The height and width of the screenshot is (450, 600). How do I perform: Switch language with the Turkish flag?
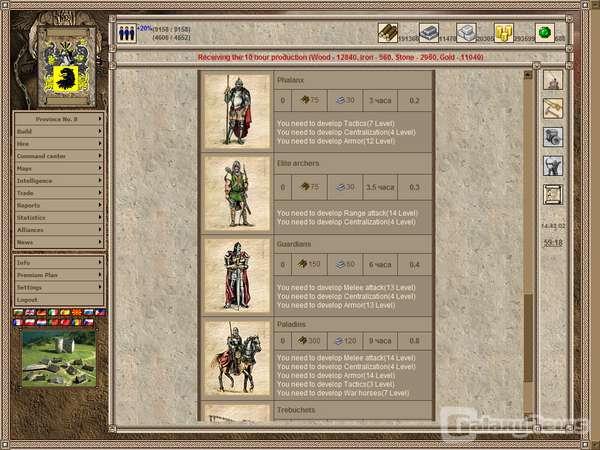pos(65,322)
